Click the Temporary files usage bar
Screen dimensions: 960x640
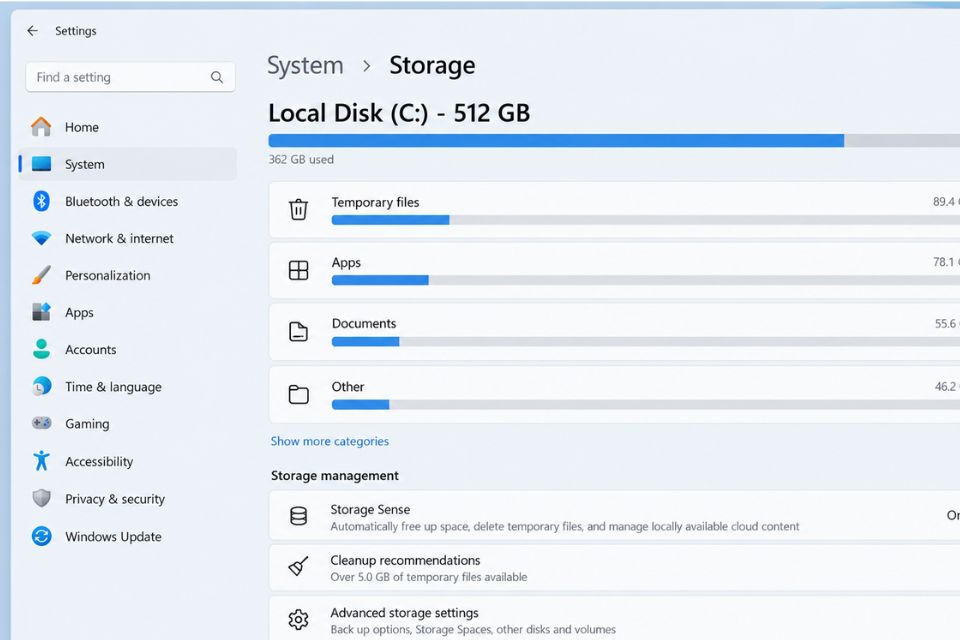click(x=645, y=220)
